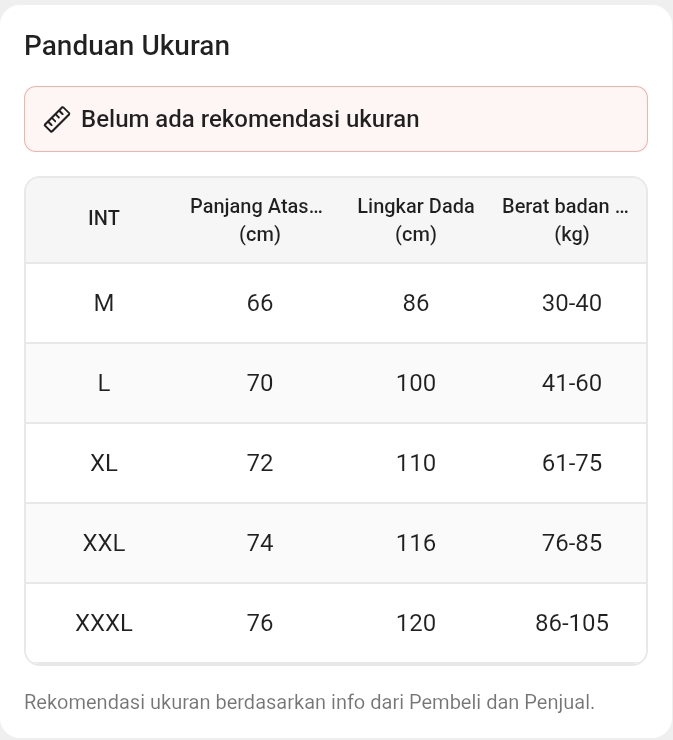
Task: Choose the size L row label
Action: tap(104, 383)
